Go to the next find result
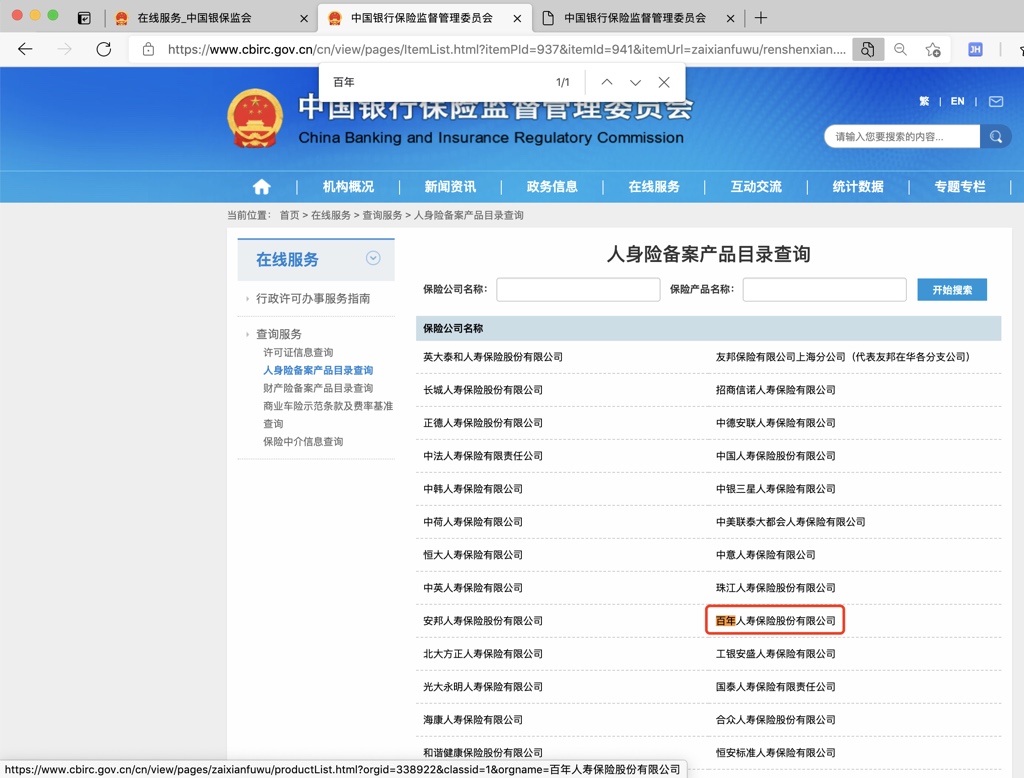1024x778 pixels. click(x=635, y=82)
